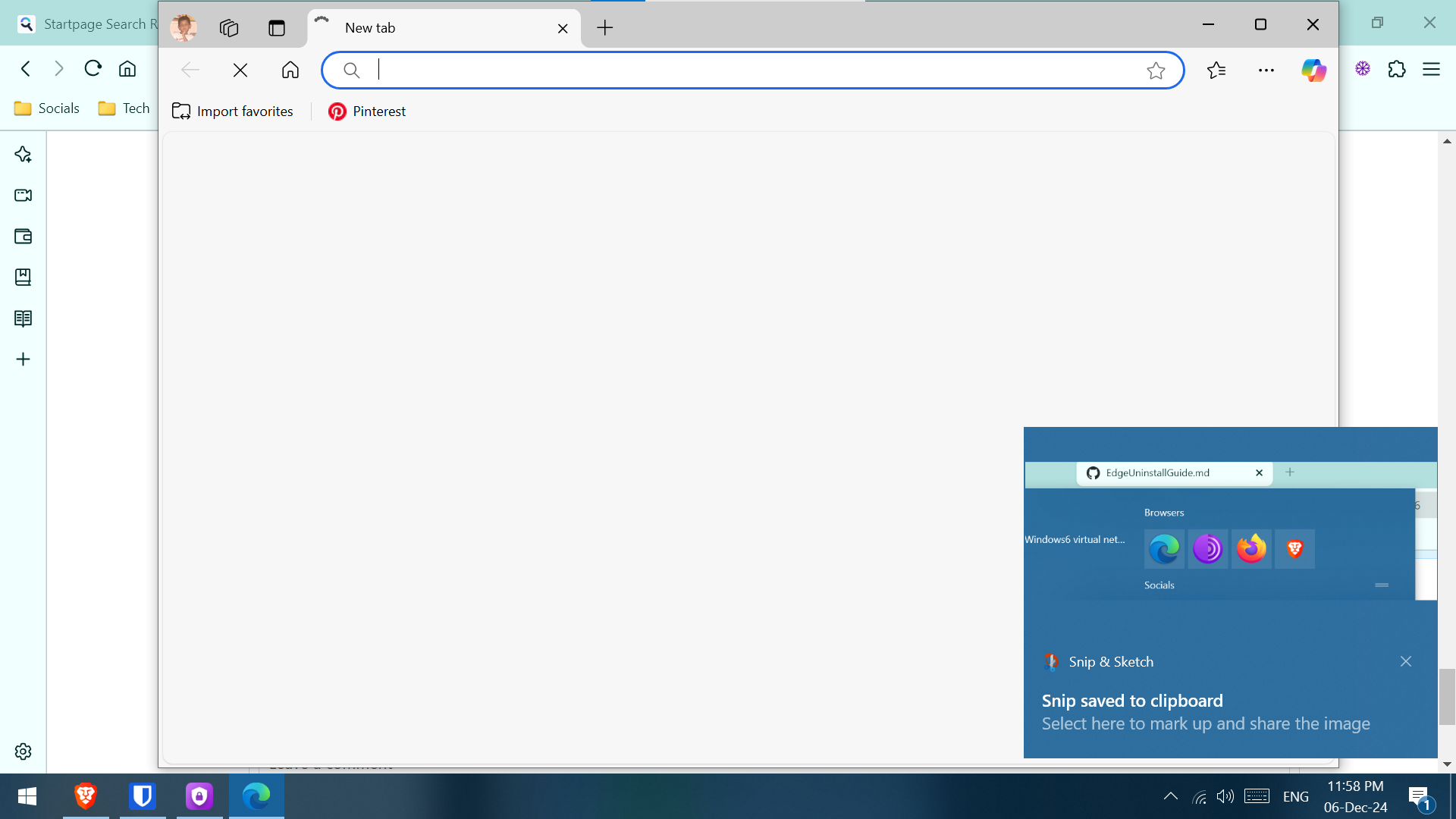The image size is (1456, 819).
Task: Open the Pinterest favorite link
Action: click(x=367, y=111)
